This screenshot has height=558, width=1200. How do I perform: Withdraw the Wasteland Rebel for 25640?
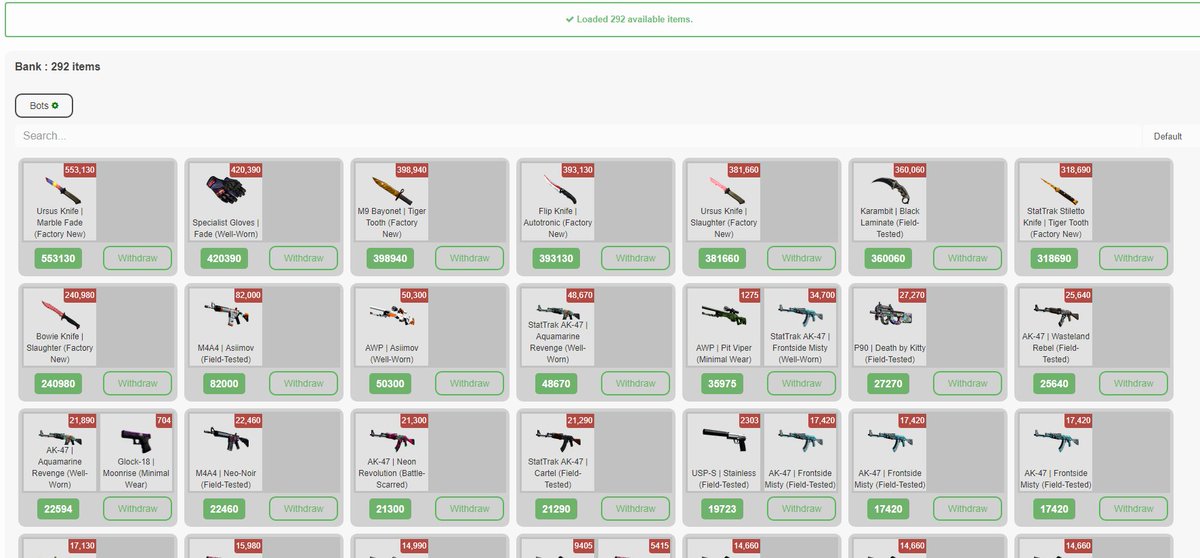(x=1133, y=383)
